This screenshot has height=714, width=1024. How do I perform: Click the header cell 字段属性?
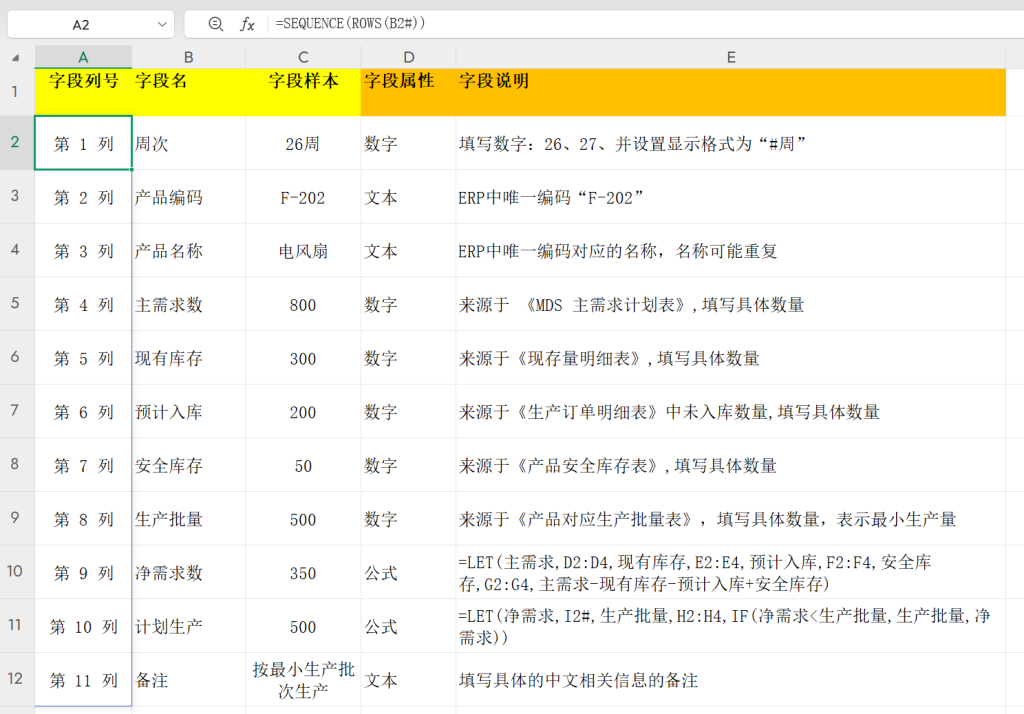408,91
